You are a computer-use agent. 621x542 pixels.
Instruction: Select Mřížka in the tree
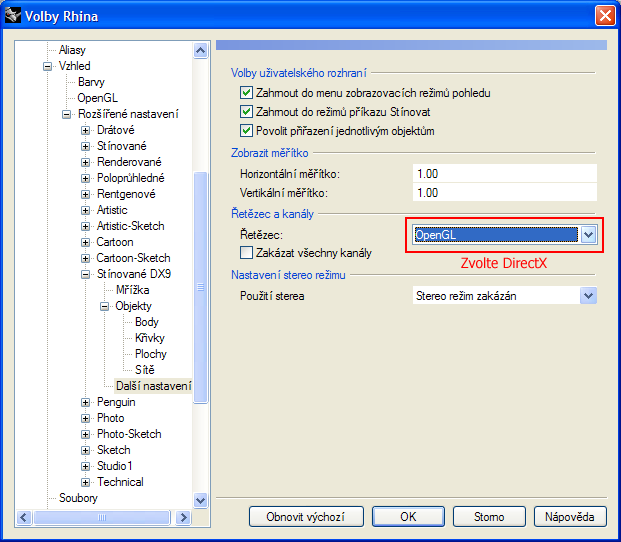click(132, 290)
